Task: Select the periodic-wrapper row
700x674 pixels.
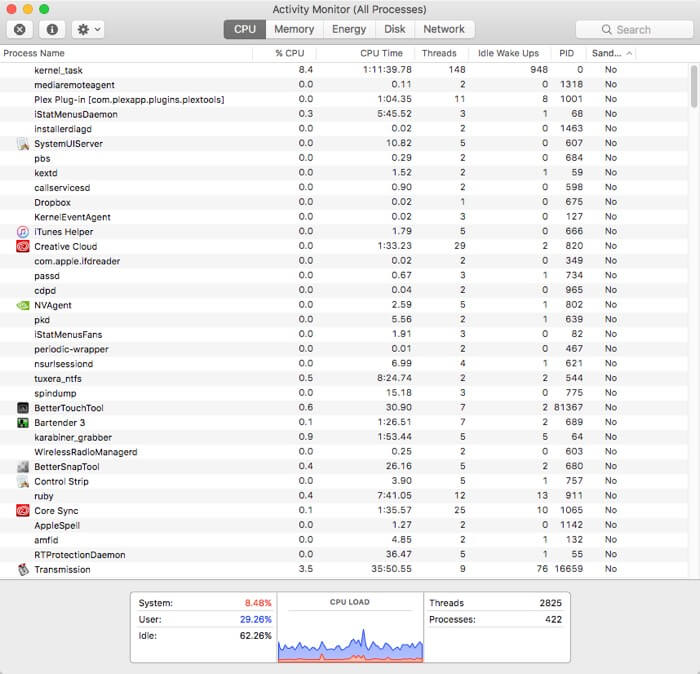Action: tap(344, 349)
